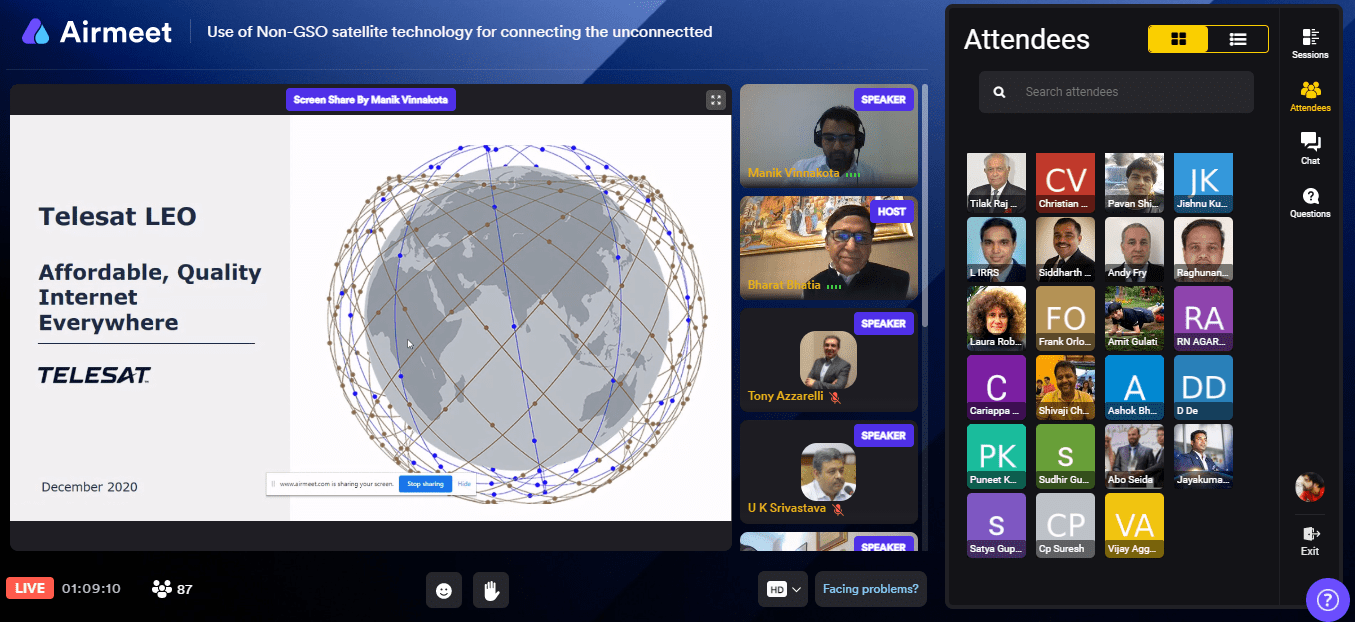Viewport: 1355px width, 622px height.
Task: Click the speakers list scrollbar
Action: [x=925, y=204]
